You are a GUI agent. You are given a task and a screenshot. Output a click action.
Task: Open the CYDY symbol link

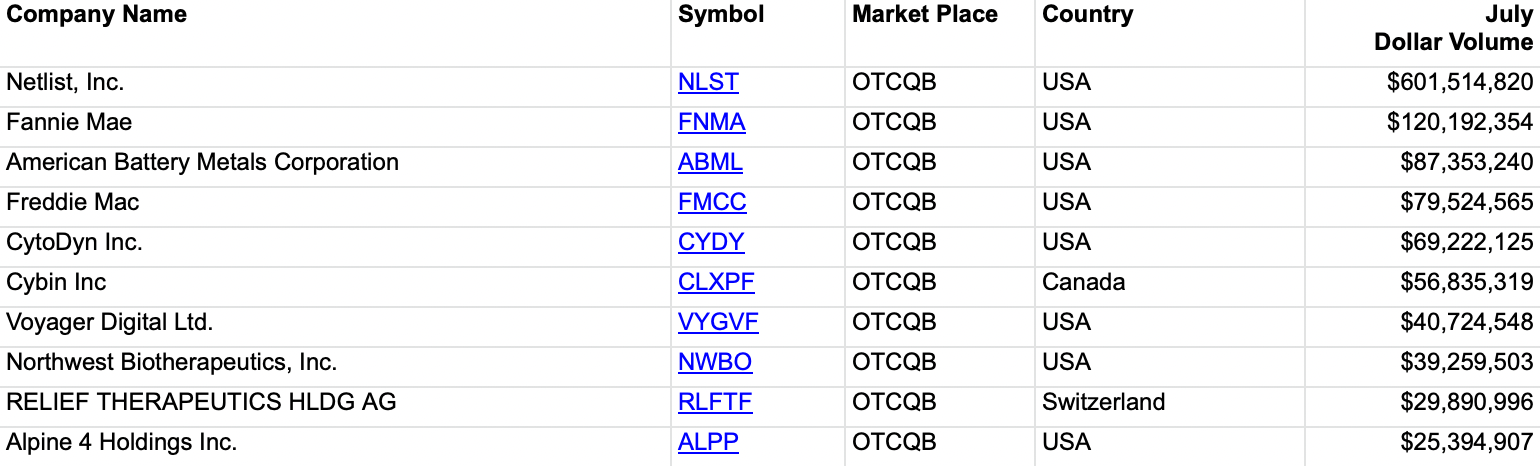pyautogui.click(x=711, y=243)
